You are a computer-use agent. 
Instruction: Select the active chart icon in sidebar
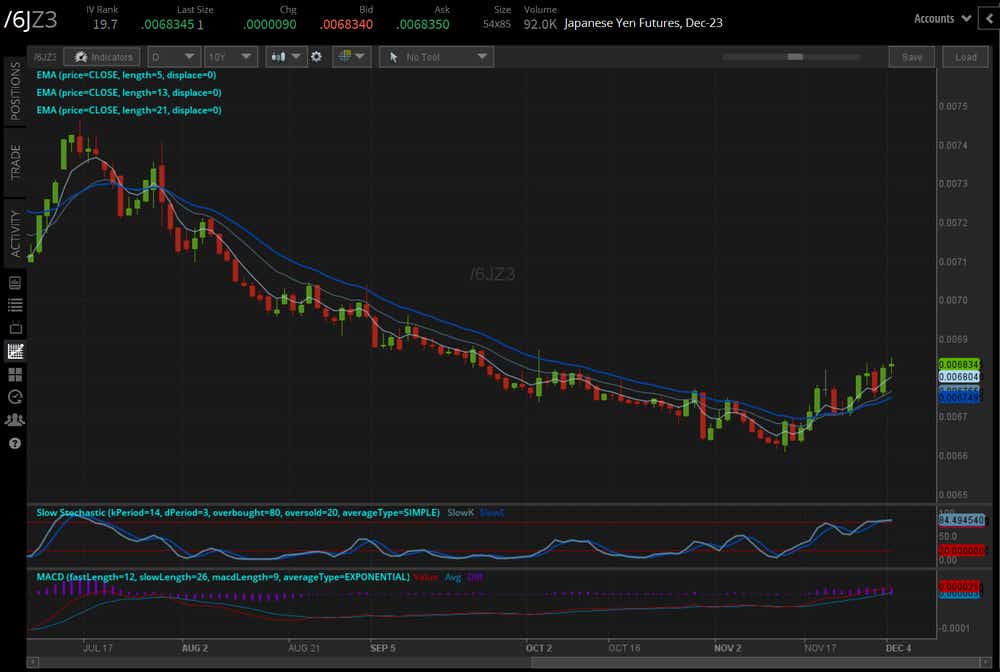[15, 351]
